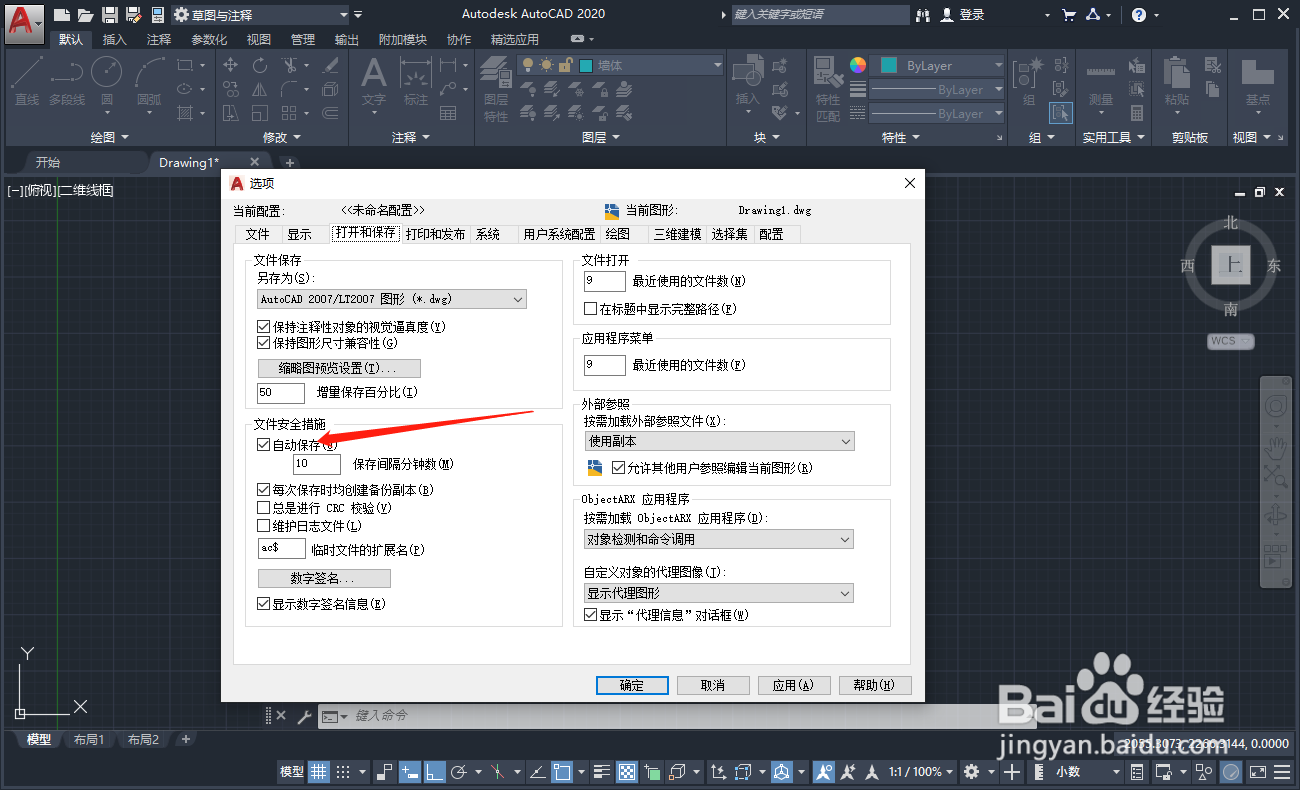Toggle 允许其他用户参照编辑当前图形 checkbox
The height and width of the screenshot is (790, 1300).
point(618,467)
